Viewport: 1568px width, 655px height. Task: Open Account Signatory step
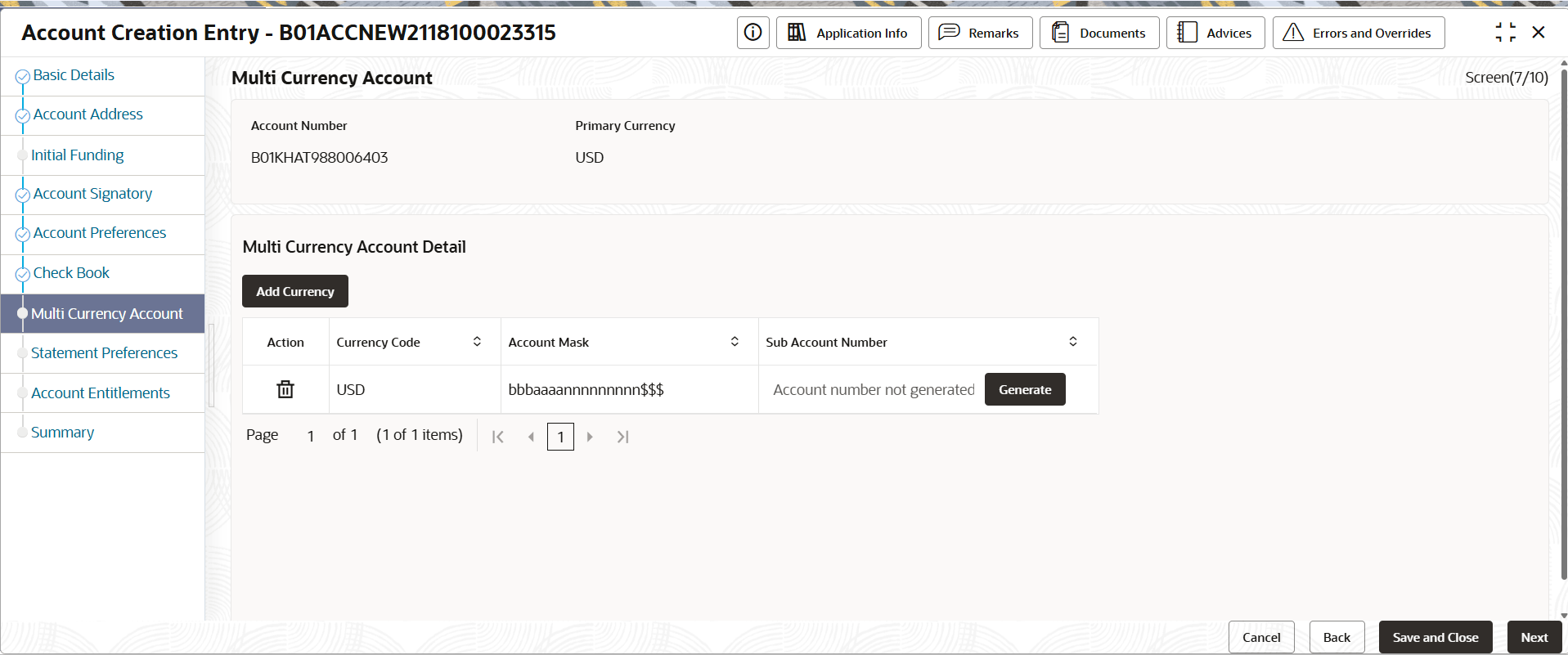coord(92,194)
